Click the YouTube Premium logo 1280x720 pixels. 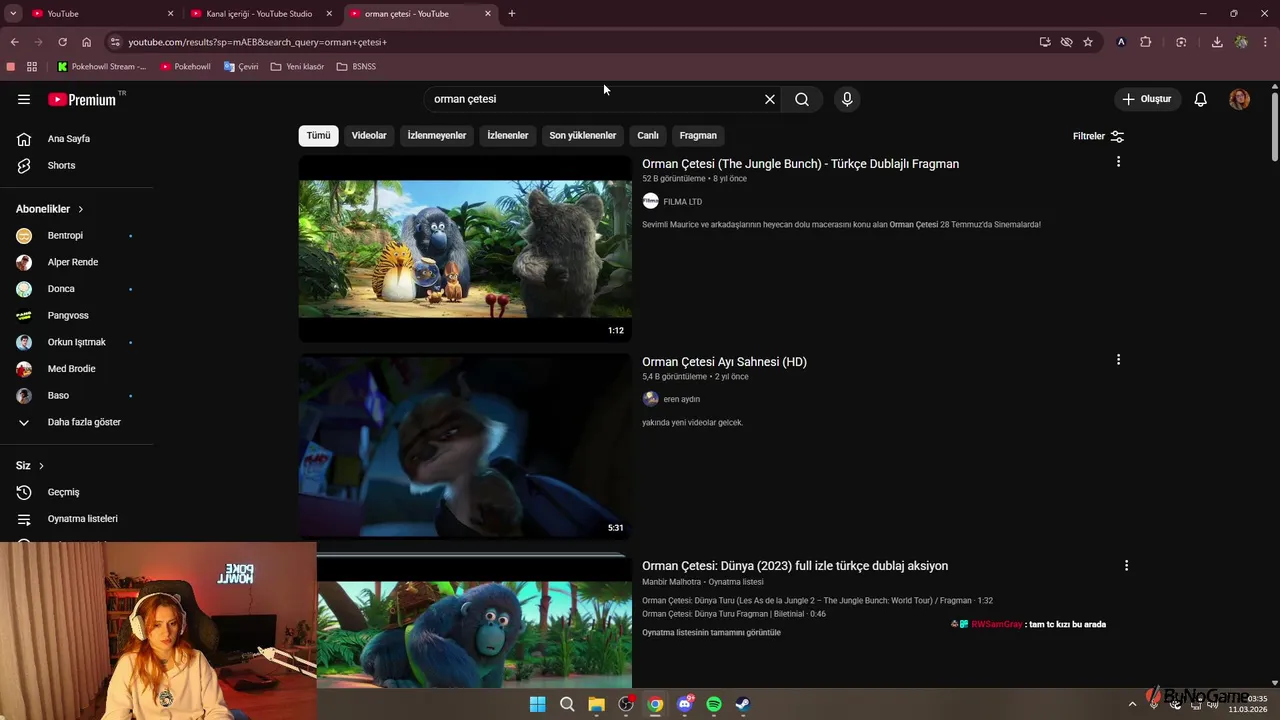(x=82, y=99)
